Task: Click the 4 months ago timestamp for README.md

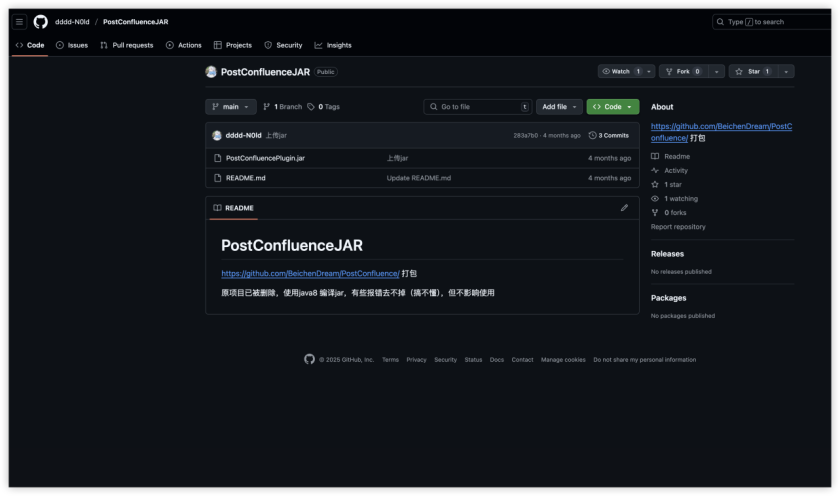Action: click(609, 178)
